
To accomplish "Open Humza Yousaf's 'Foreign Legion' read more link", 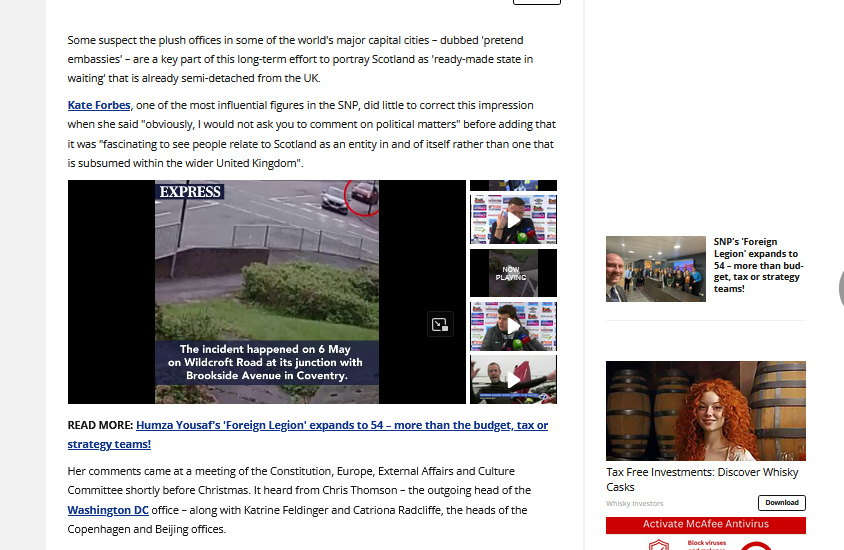I will tap(308, 434).
